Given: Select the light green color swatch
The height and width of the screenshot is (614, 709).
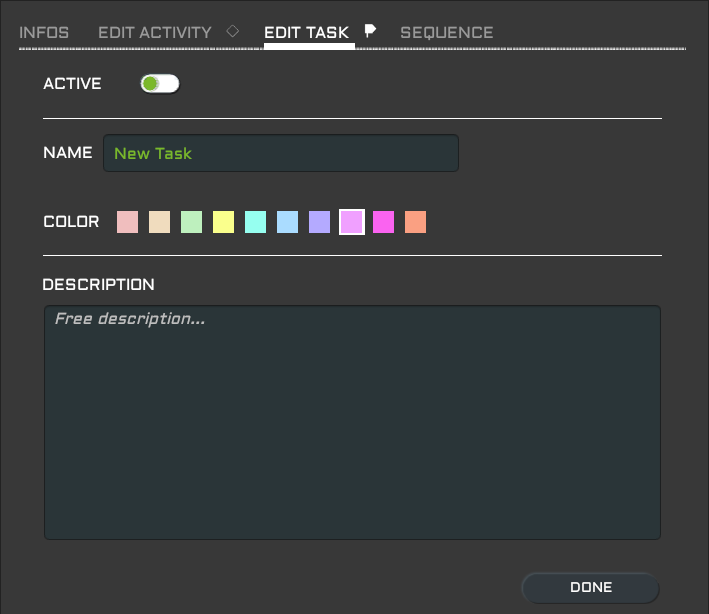Looking at the screenshot, I should [192, 222].
